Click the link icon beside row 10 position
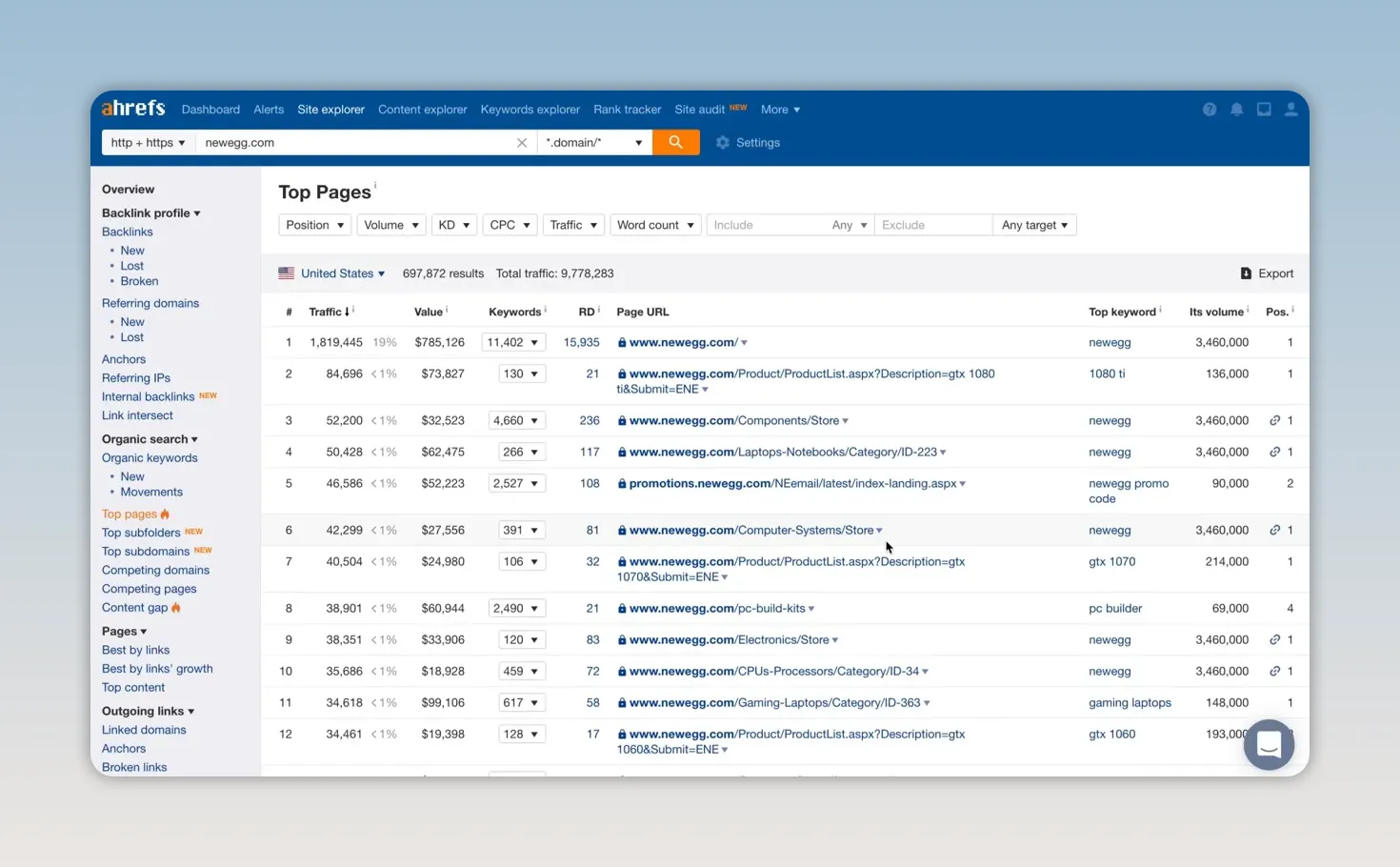This screenshot has width=1400, height=867. click(1274, 671)
